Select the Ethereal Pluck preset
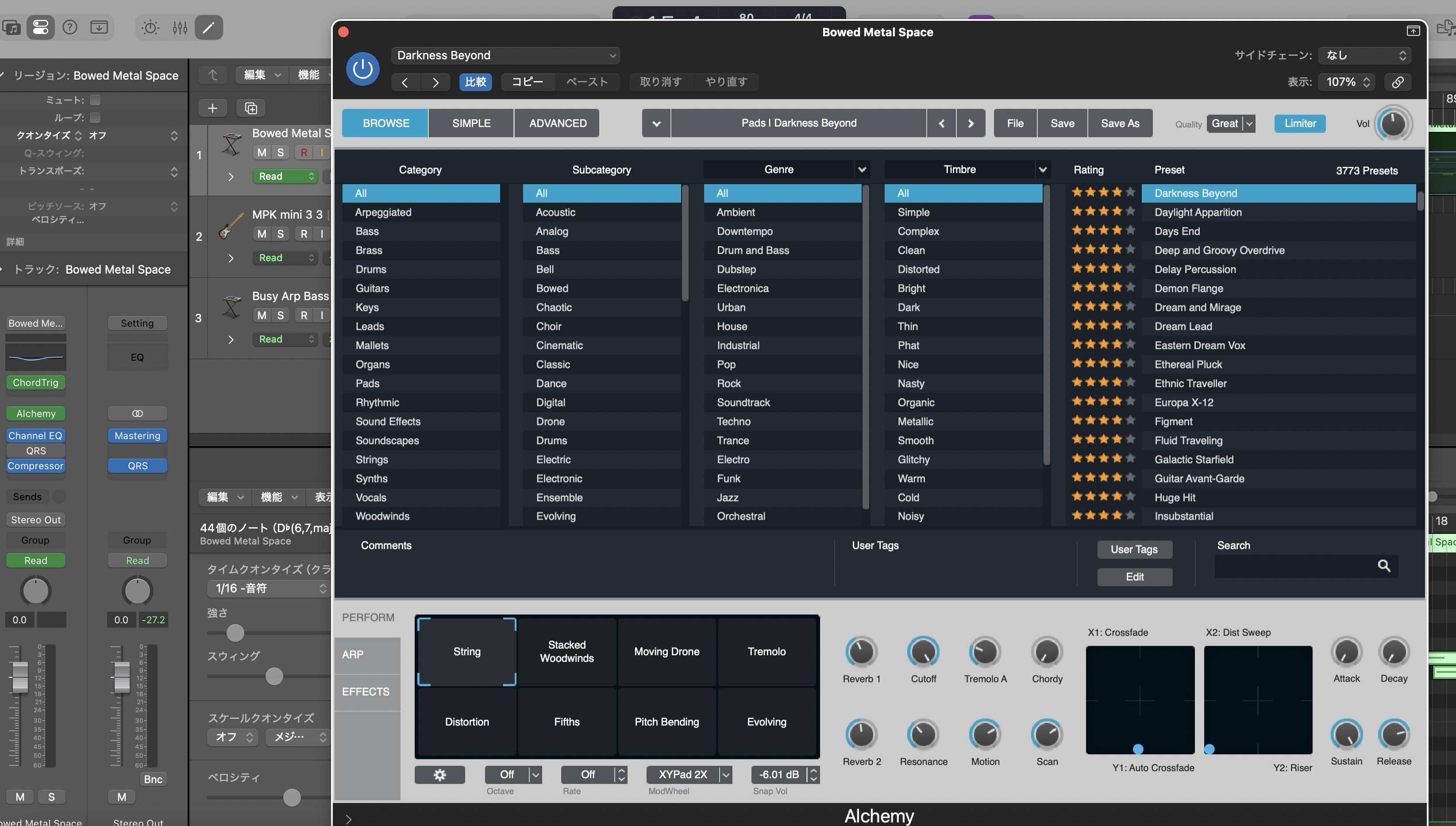This screenshot has width=1456, height=826. (1188, 364)
